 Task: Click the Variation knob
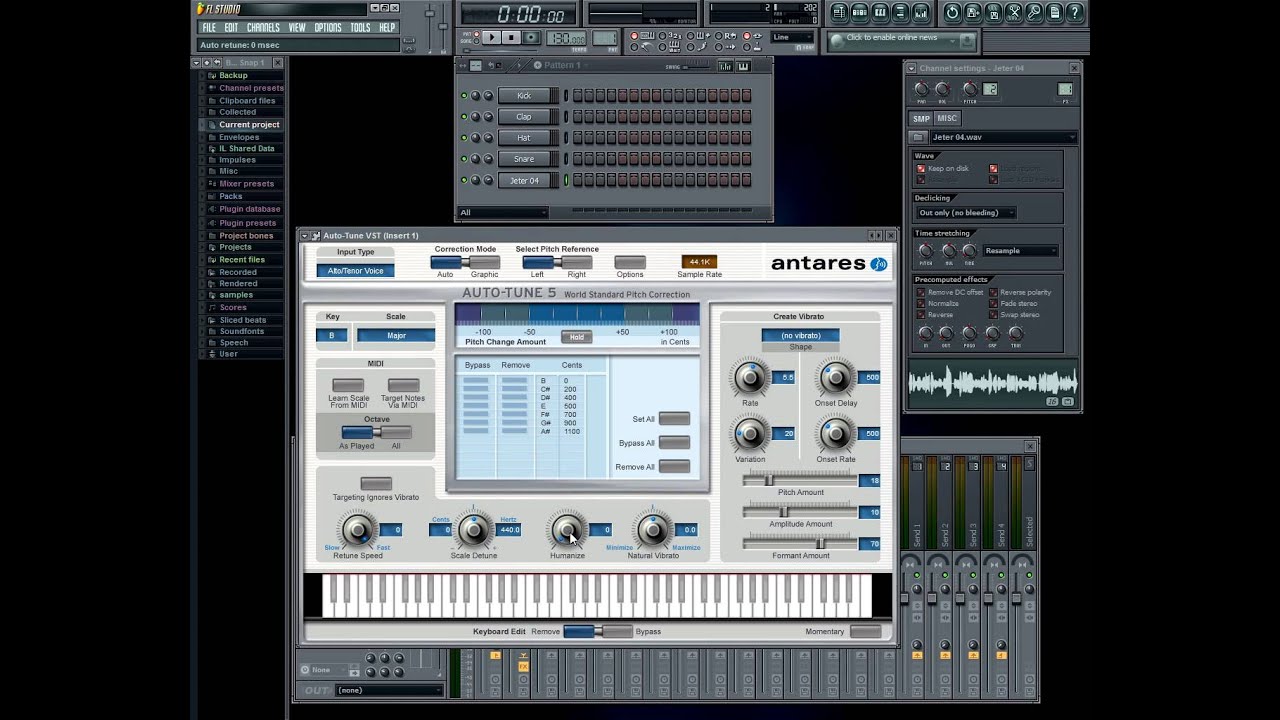pos(750,434)
